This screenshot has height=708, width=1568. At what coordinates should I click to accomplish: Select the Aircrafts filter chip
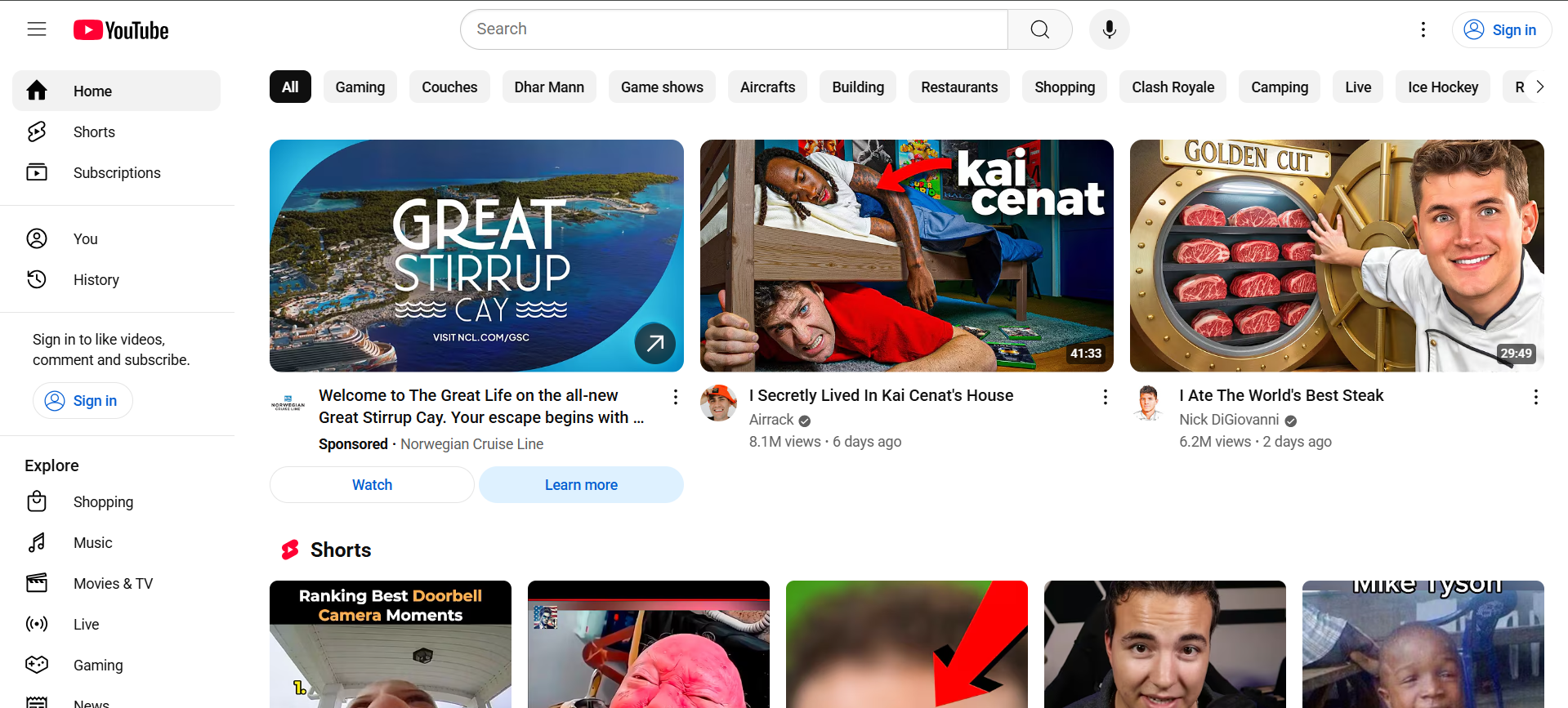pyautogui.click(x=767, y=87)
